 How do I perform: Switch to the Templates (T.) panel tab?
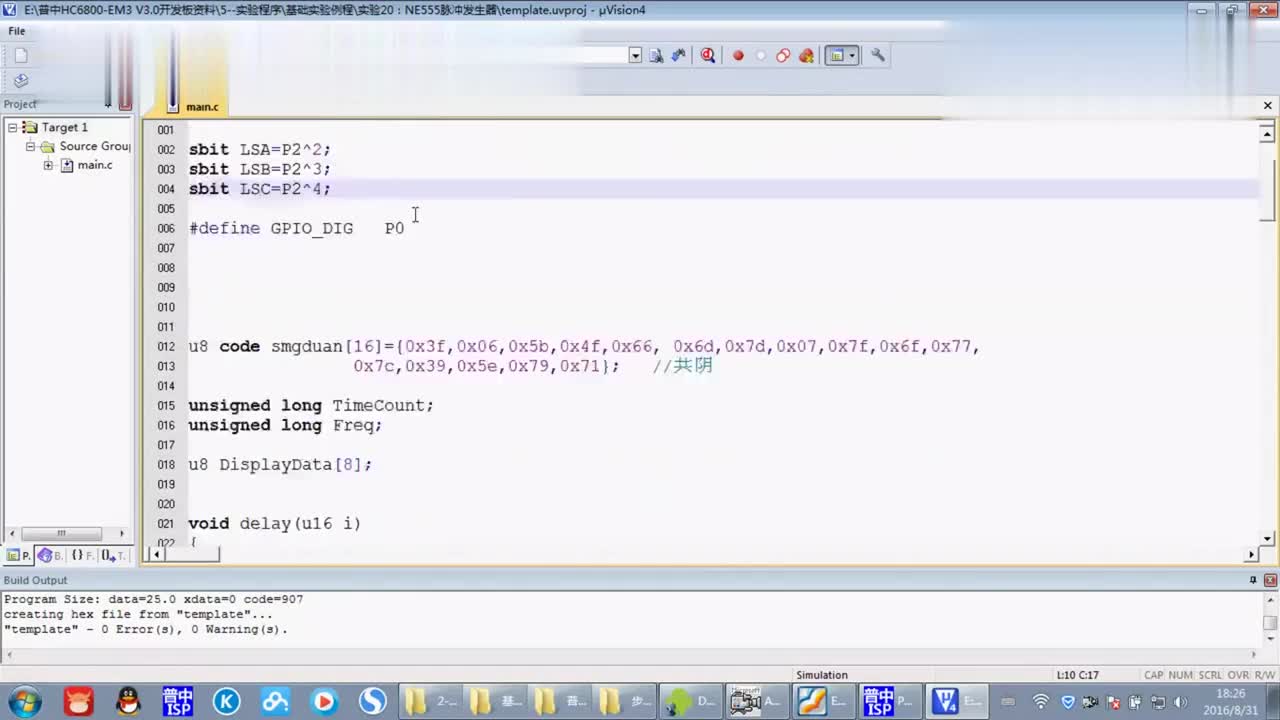click(113, 555)
